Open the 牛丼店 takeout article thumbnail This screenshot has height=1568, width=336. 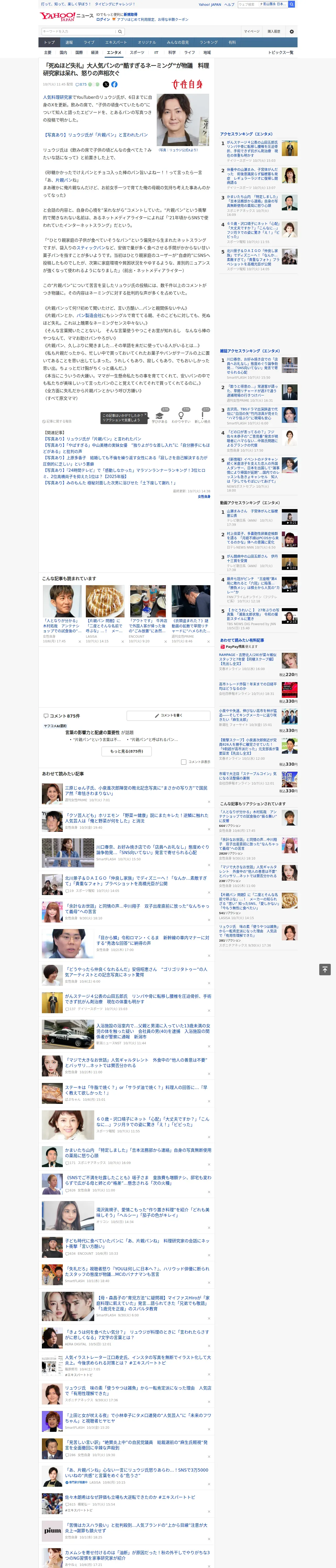click(148, 601)
